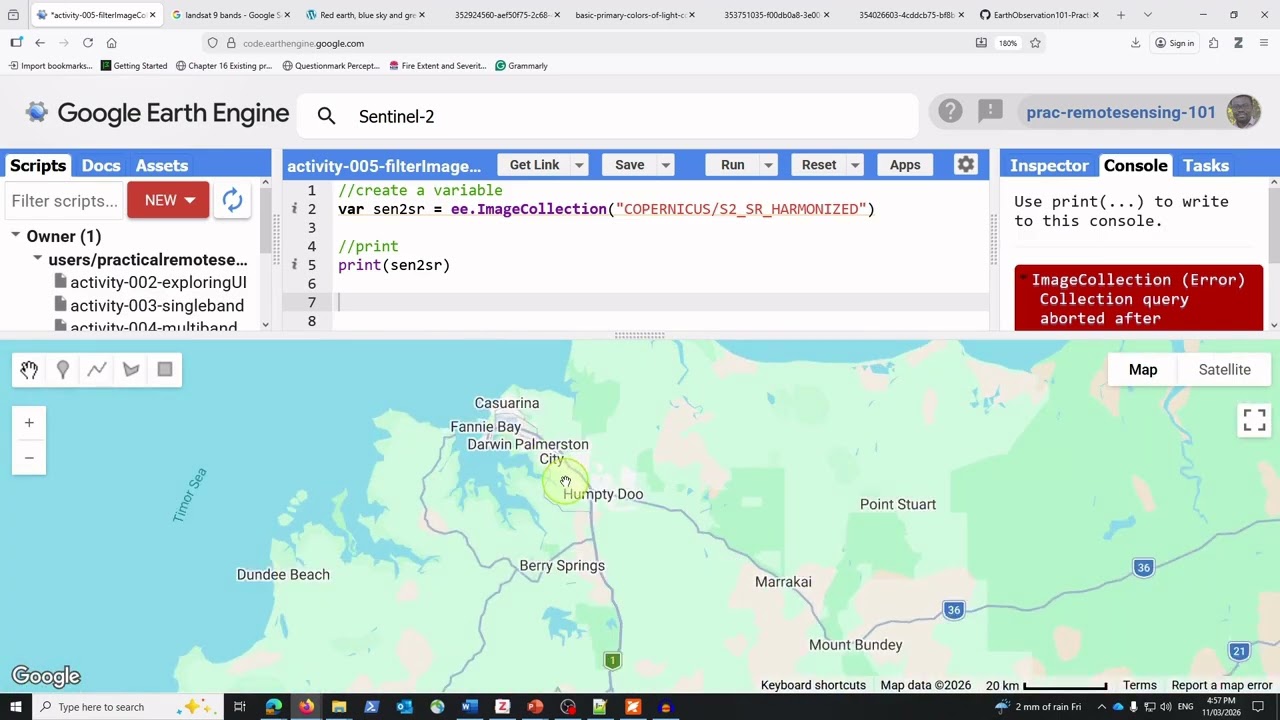This screenshot has width=1280, height=720.
Task: Open browser extensions puzzle icon
Action: point(1213,43)
